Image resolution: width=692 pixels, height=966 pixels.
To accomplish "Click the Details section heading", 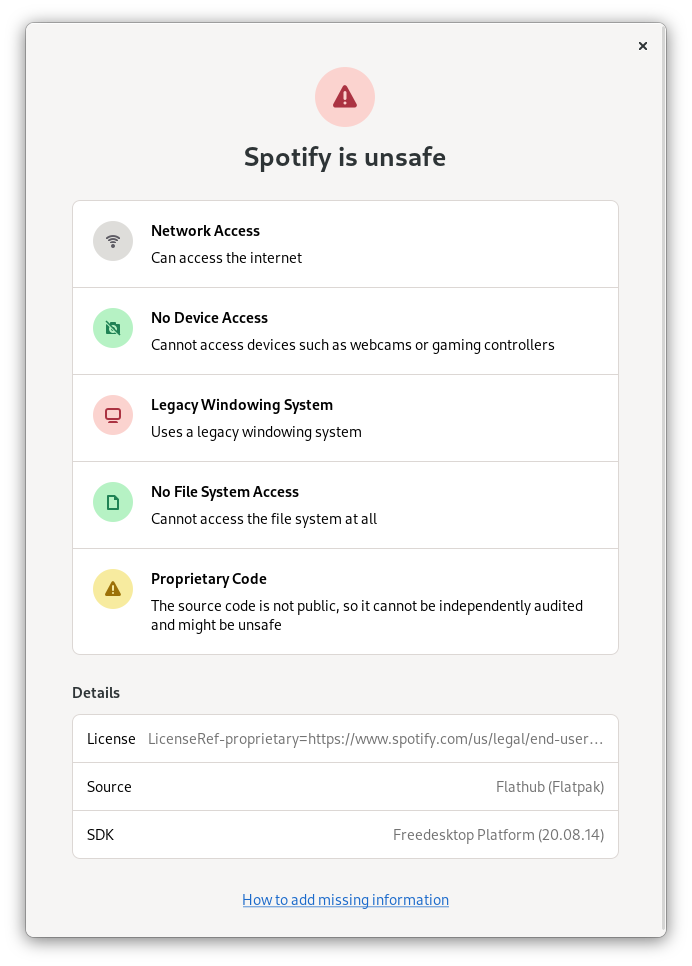I will pos(96,692).
